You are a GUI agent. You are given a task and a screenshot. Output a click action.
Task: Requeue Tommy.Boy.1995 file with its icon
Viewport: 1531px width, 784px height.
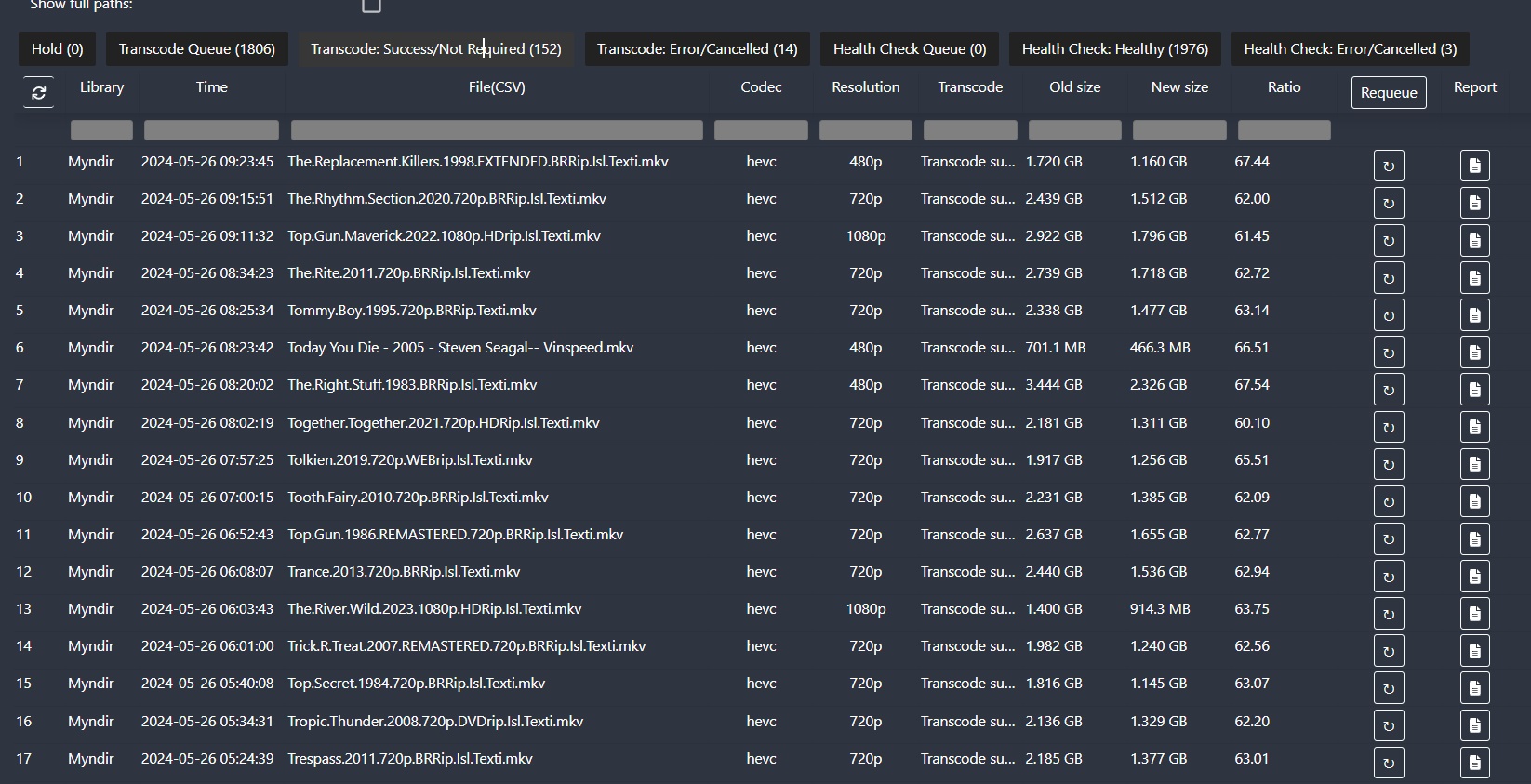click(1388, 315)
